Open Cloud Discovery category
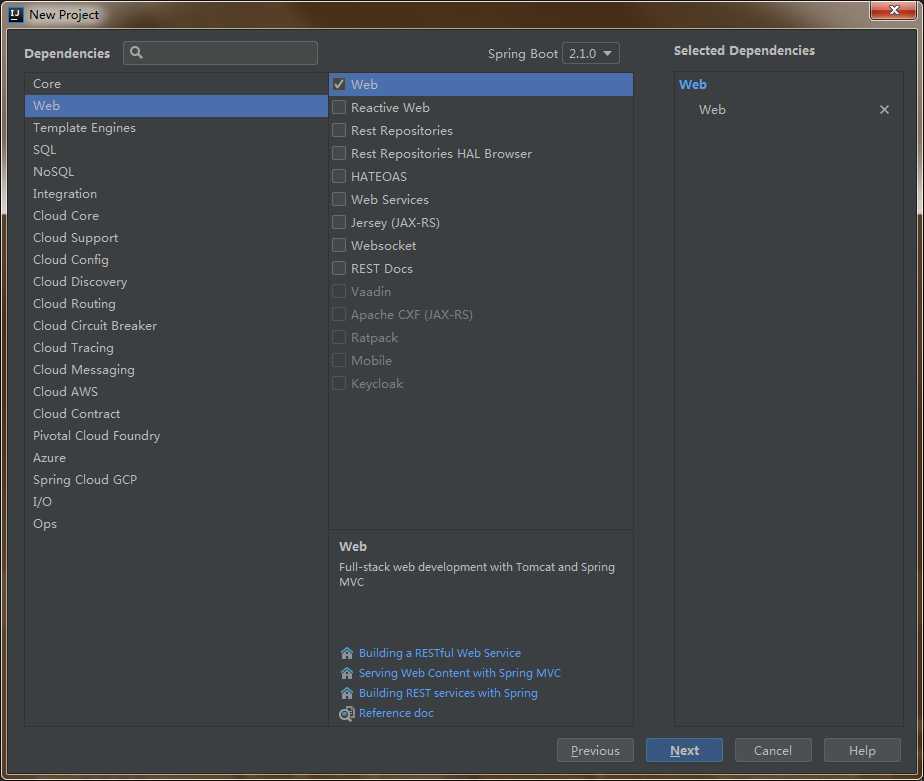 point(176,282)
